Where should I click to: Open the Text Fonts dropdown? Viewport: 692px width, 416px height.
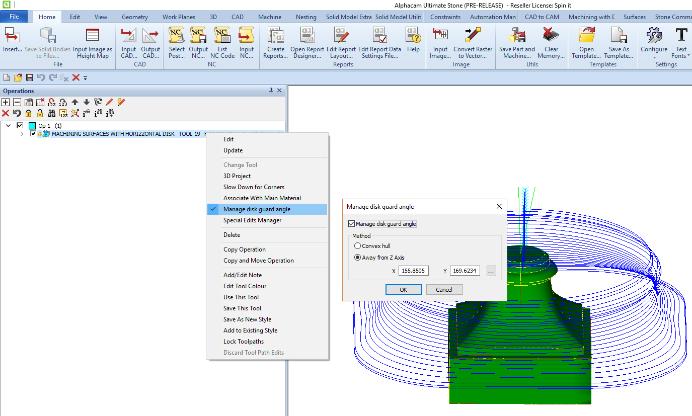(681, 42)
